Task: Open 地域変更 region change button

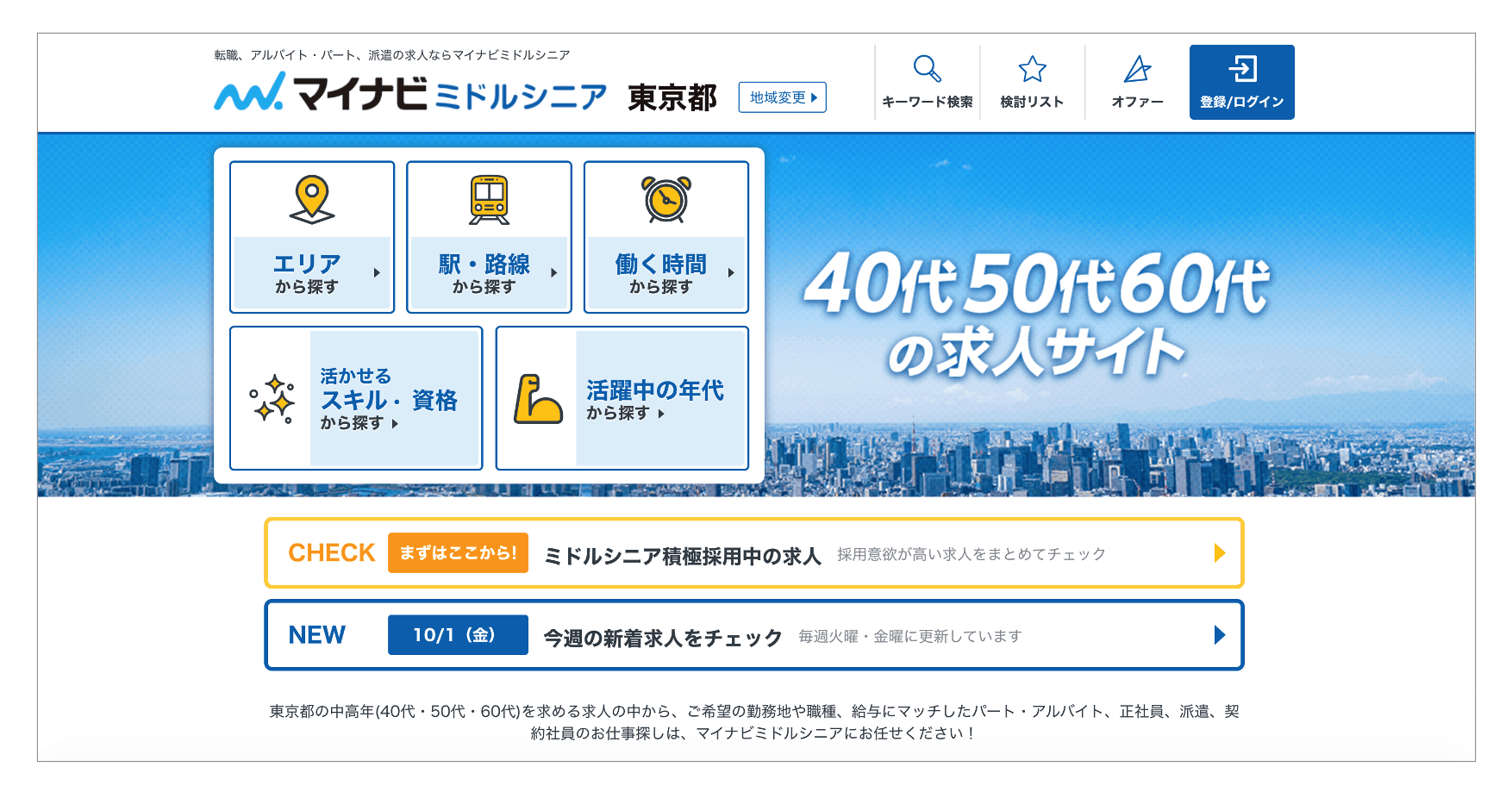Action: (783, 97)
